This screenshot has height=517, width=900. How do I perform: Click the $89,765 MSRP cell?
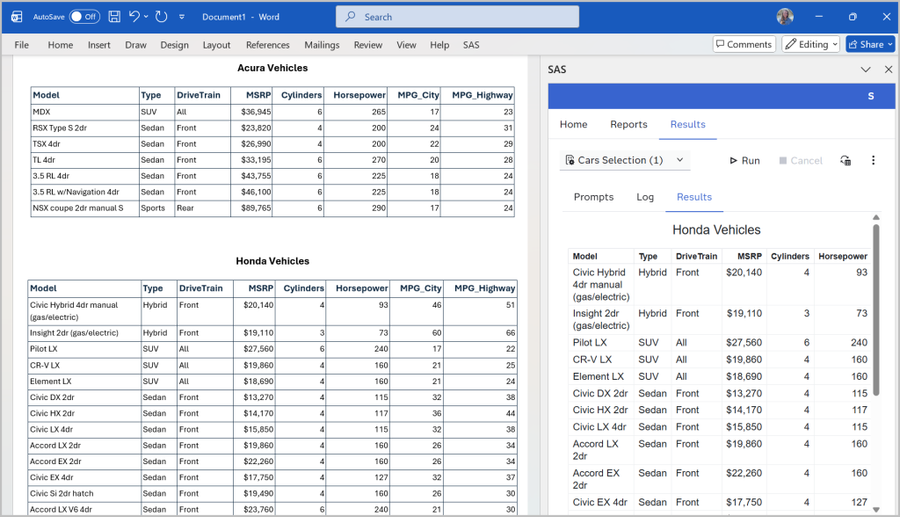251,208
